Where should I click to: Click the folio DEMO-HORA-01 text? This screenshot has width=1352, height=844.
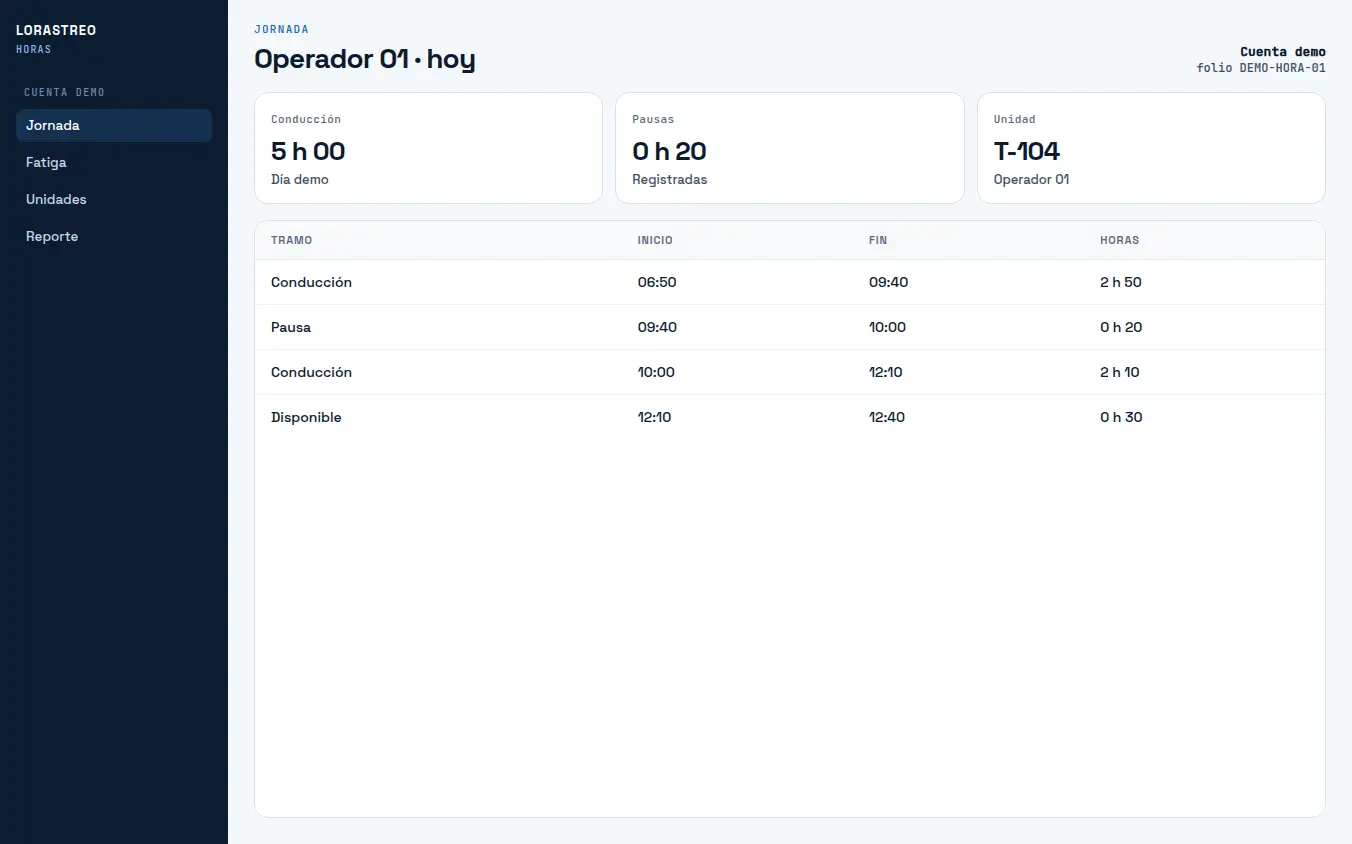(1261, 68)
